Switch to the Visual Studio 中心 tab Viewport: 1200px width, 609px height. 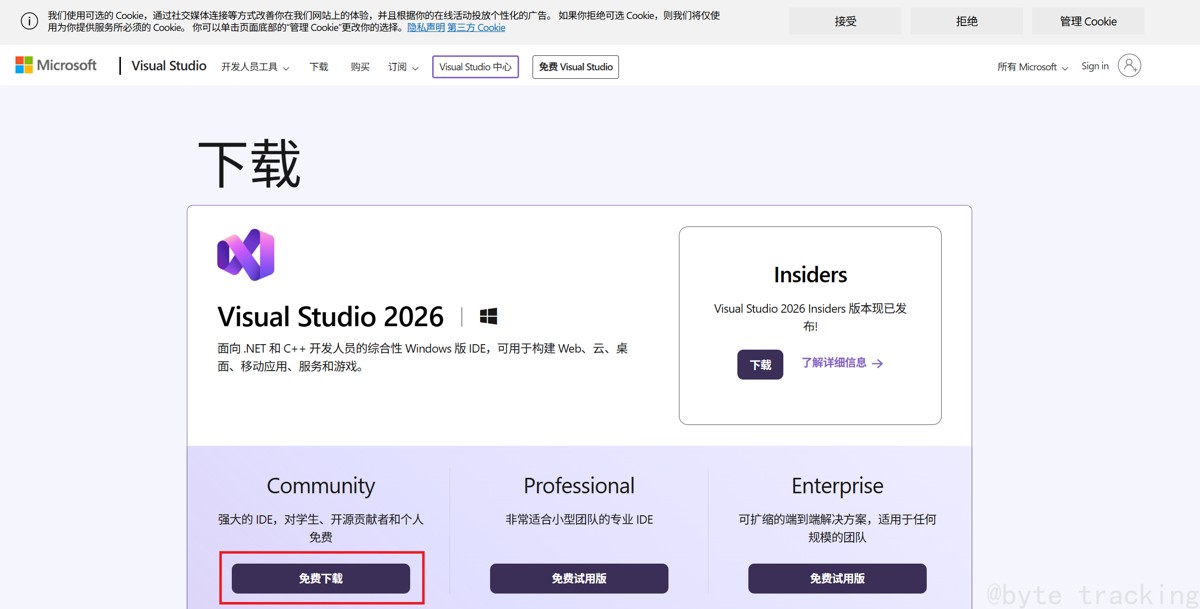[475, 66]
